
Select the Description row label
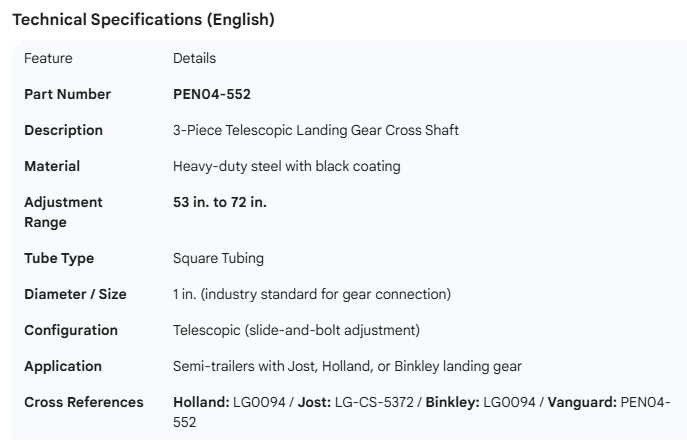click(63, 130)
